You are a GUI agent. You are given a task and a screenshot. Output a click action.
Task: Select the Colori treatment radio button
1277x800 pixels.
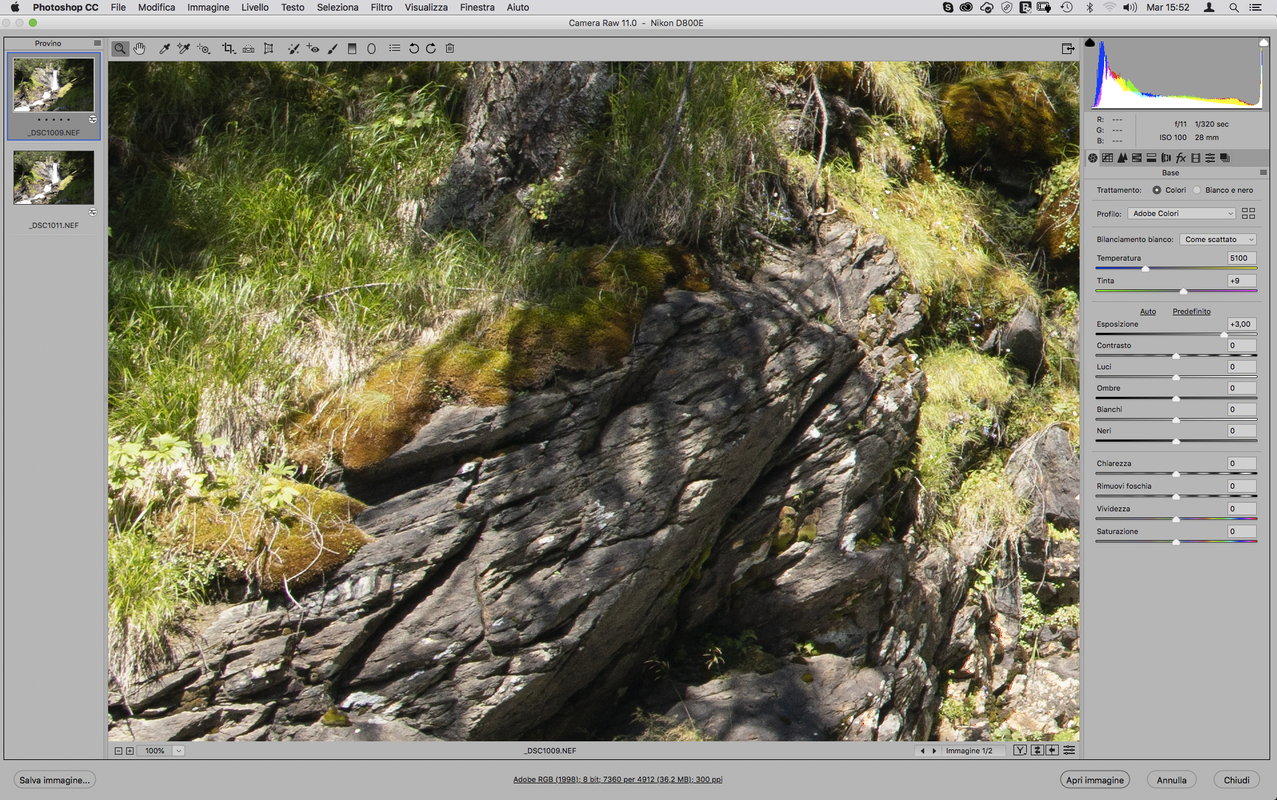[1157, 190]
